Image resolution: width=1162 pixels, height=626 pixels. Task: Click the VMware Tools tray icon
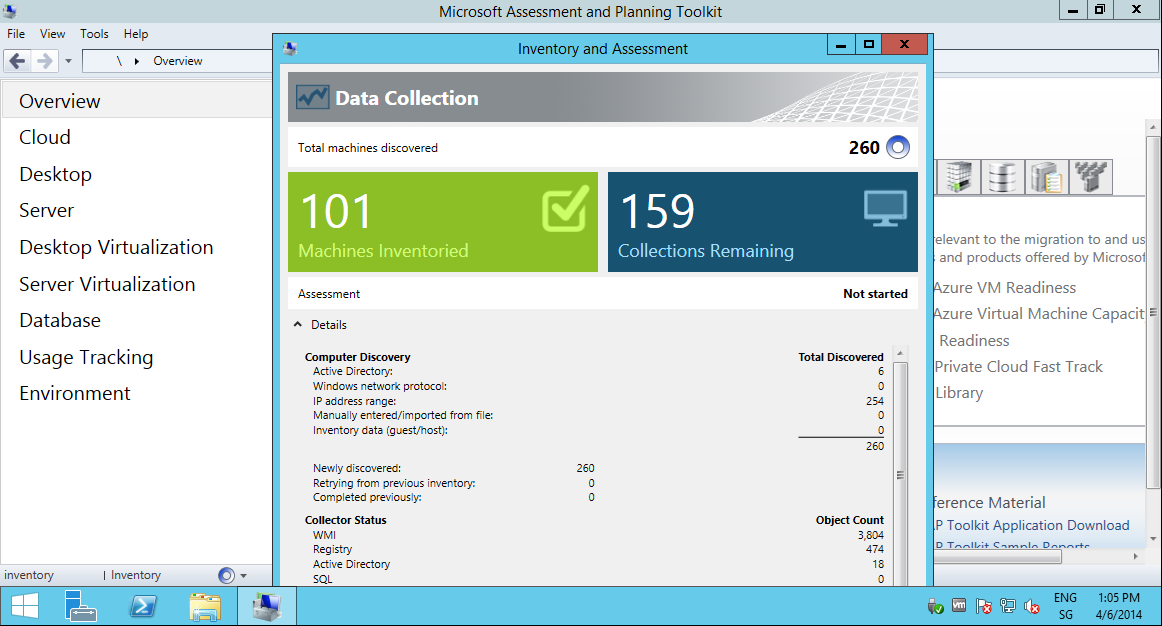[x=958, y=605]
